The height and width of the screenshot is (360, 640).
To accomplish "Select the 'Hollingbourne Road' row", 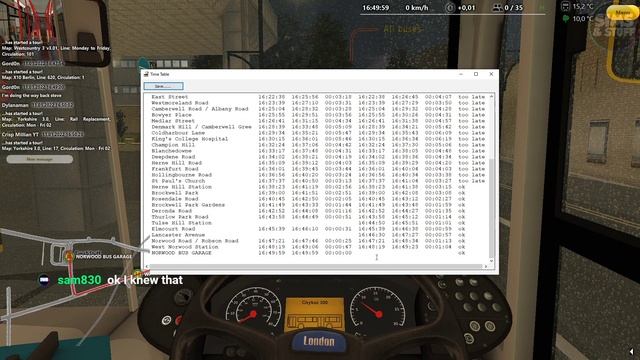I will coord(318,175).
